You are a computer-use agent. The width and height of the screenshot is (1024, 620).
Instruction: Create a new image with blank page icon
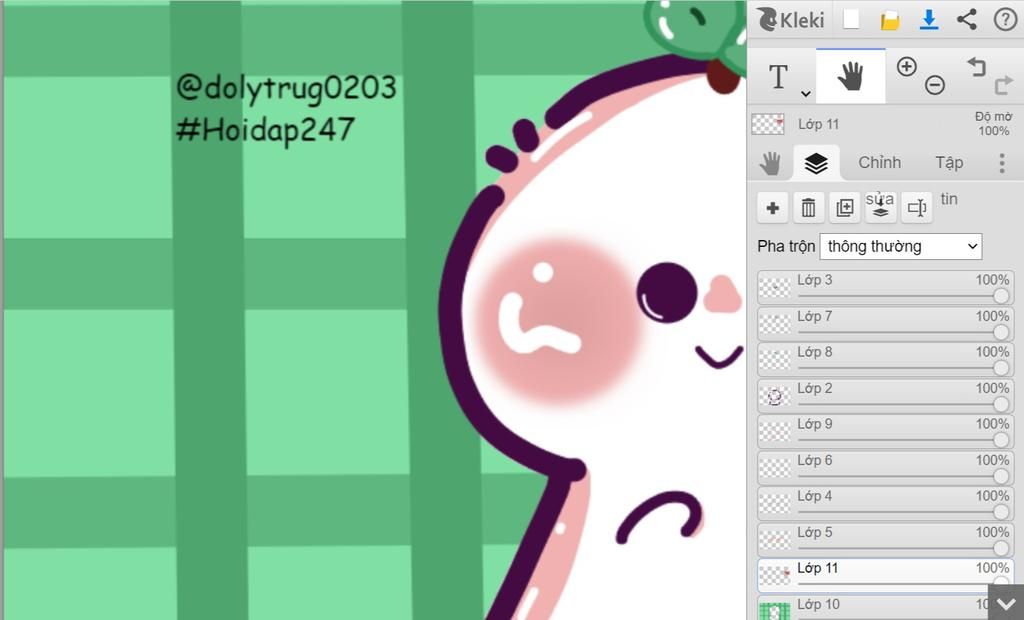[x=851, y=20]
